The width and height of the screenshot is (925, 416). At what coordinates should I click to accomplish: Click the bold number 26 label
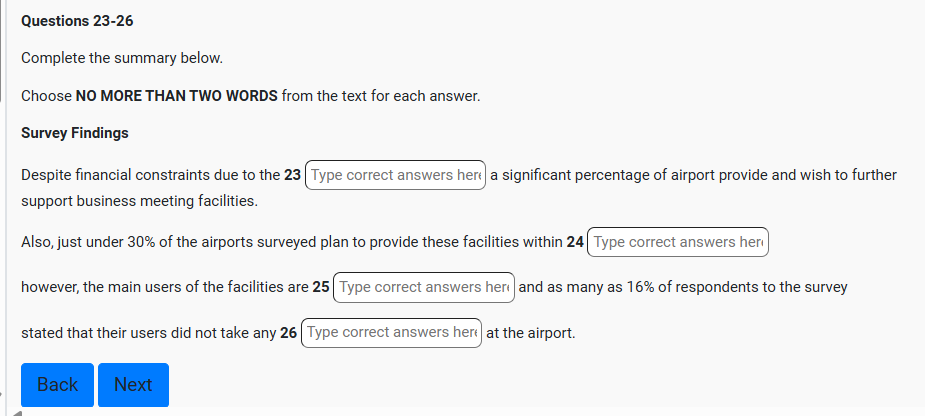(x=289, y=332)
